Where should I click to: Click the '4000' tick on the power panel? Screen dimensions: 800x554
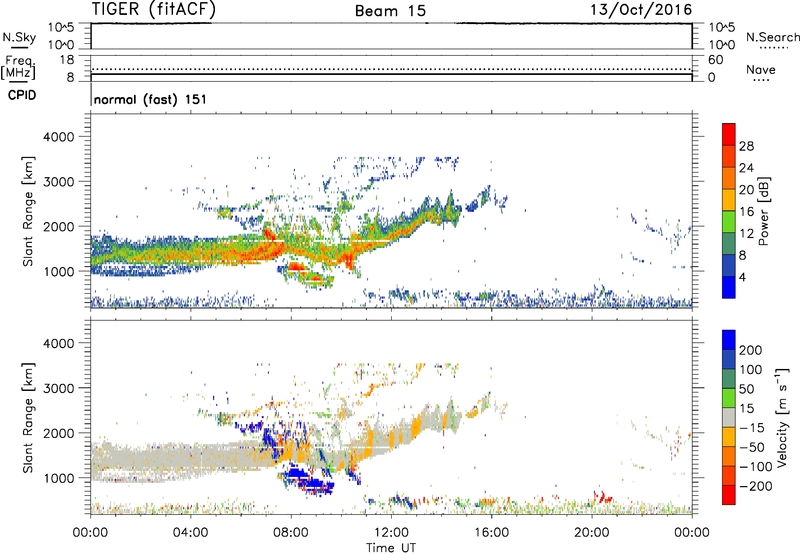58,137
